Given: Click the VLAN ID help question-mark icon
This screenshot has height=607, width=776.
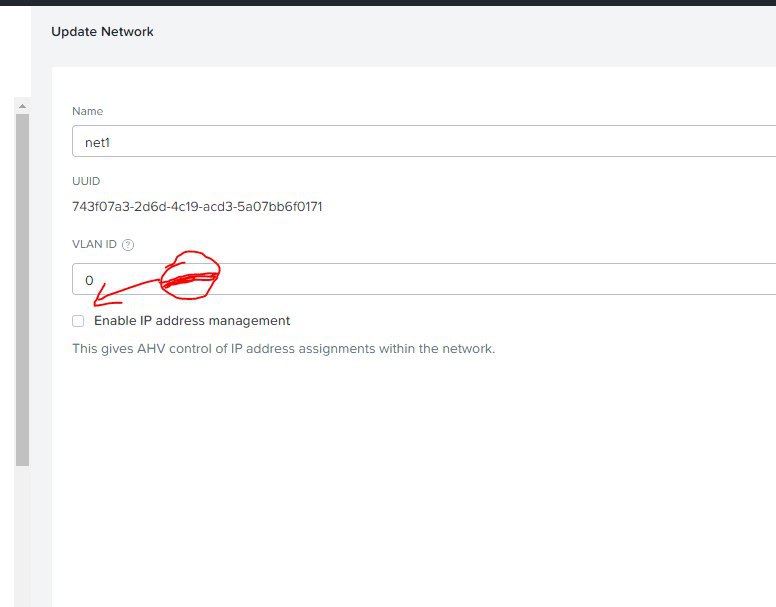Looking at the screenshot, I should 128,245.
